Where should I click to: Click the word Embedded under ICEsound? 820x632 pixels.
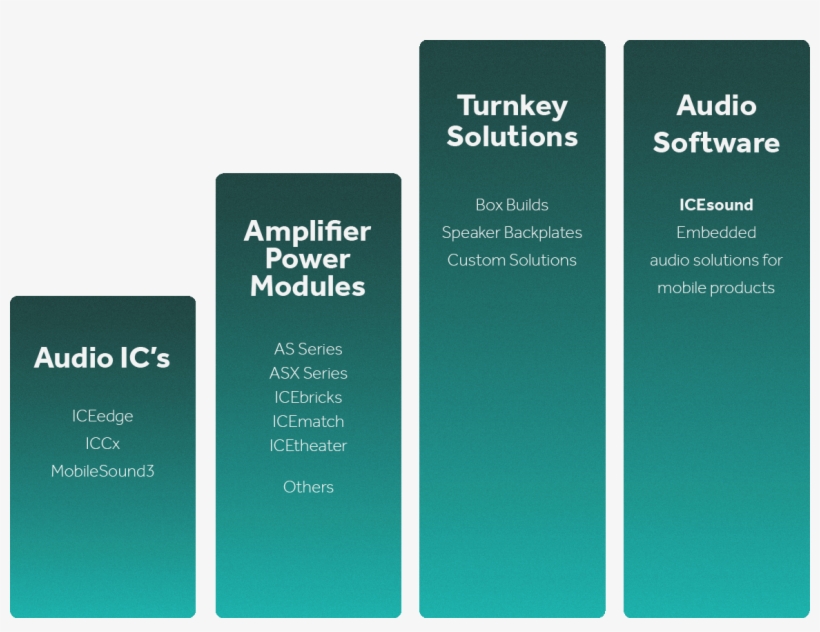pyautogui.click(x=716, y=232)
